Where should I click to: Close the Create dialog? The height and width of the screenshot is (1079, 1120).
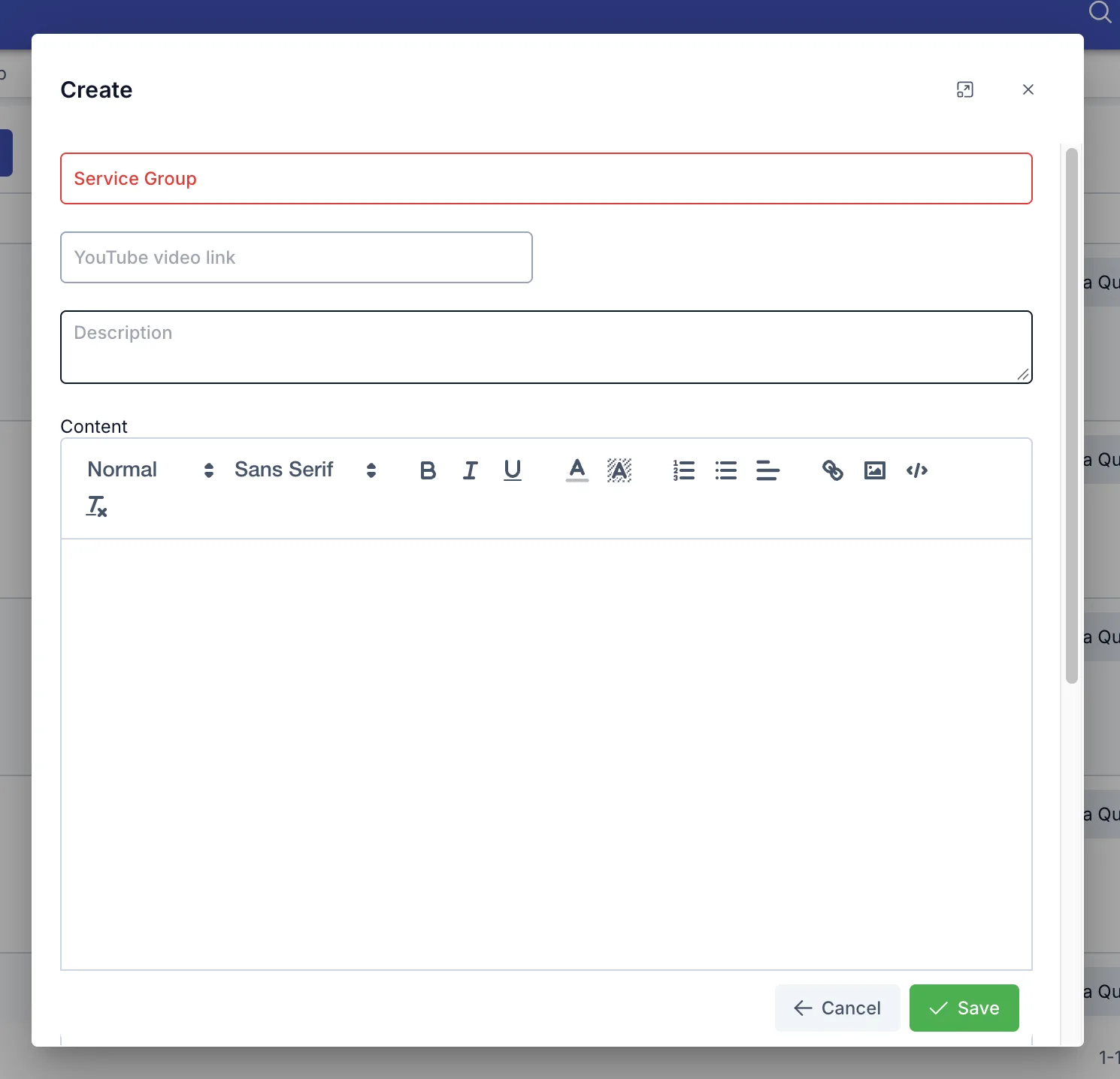1028,90
